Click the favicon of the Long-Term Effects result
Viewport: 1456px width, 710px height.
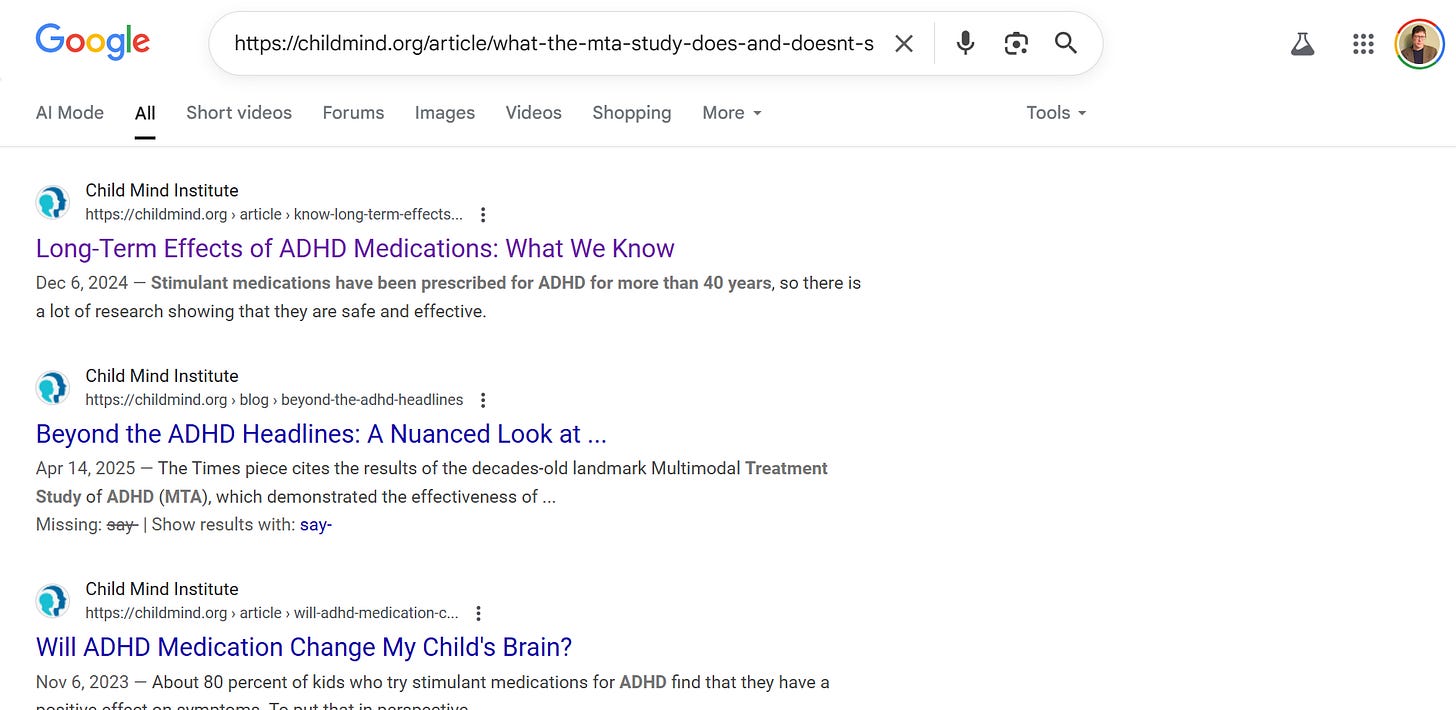(52, 202)
